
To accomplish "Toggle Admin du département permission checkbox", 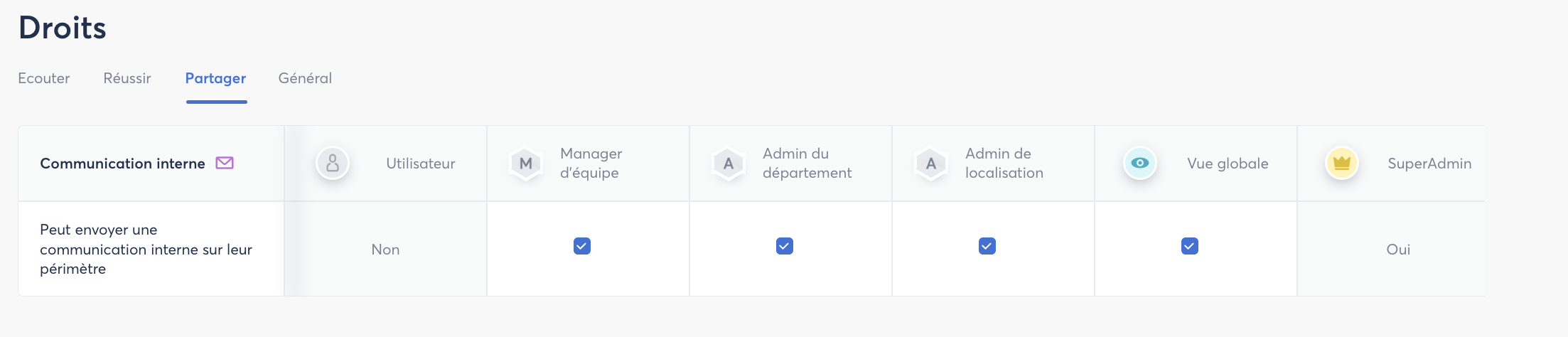I will [785, 246].
